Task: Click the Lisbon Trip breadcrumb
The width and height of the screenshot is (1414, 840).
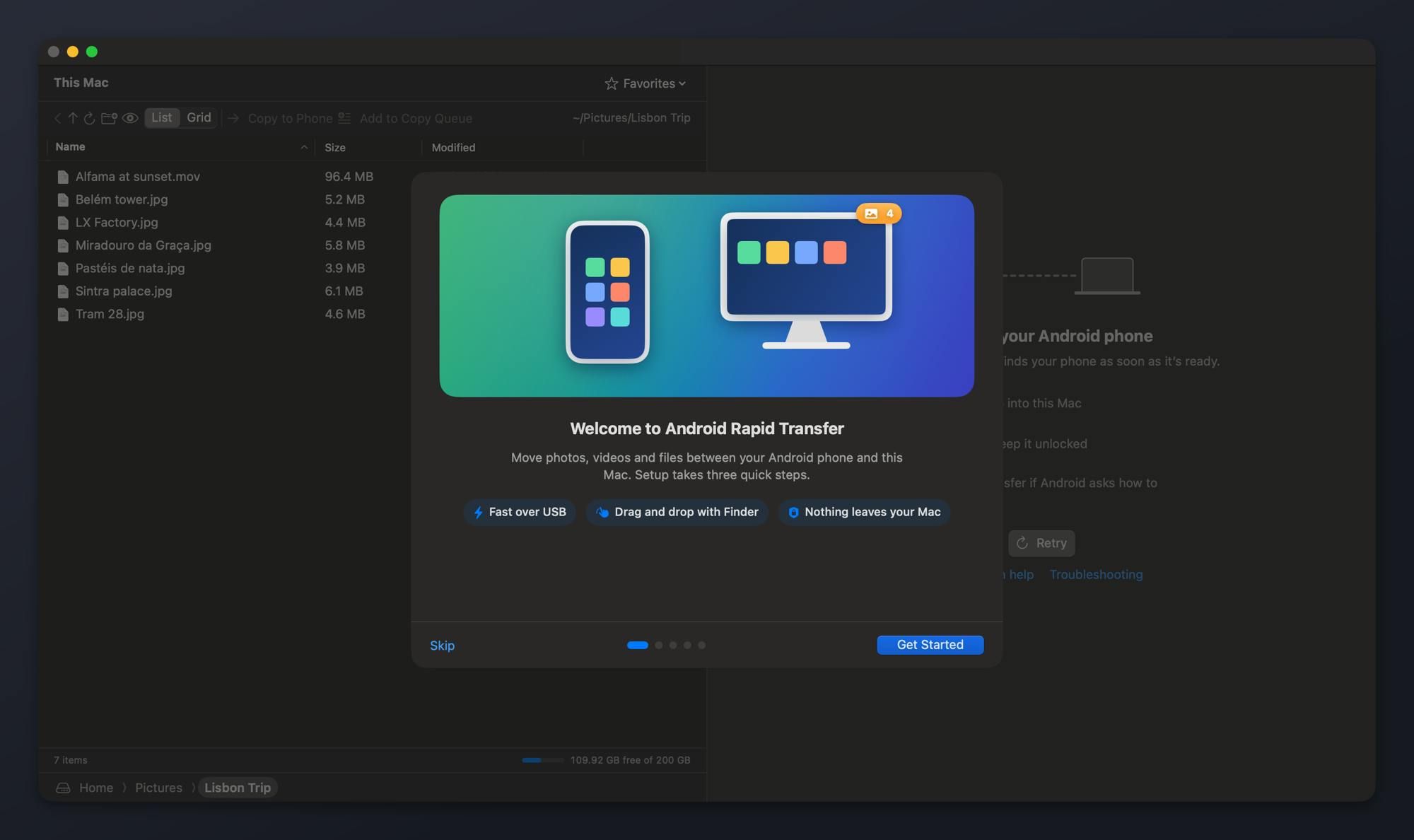Action: tap(238, 788)
